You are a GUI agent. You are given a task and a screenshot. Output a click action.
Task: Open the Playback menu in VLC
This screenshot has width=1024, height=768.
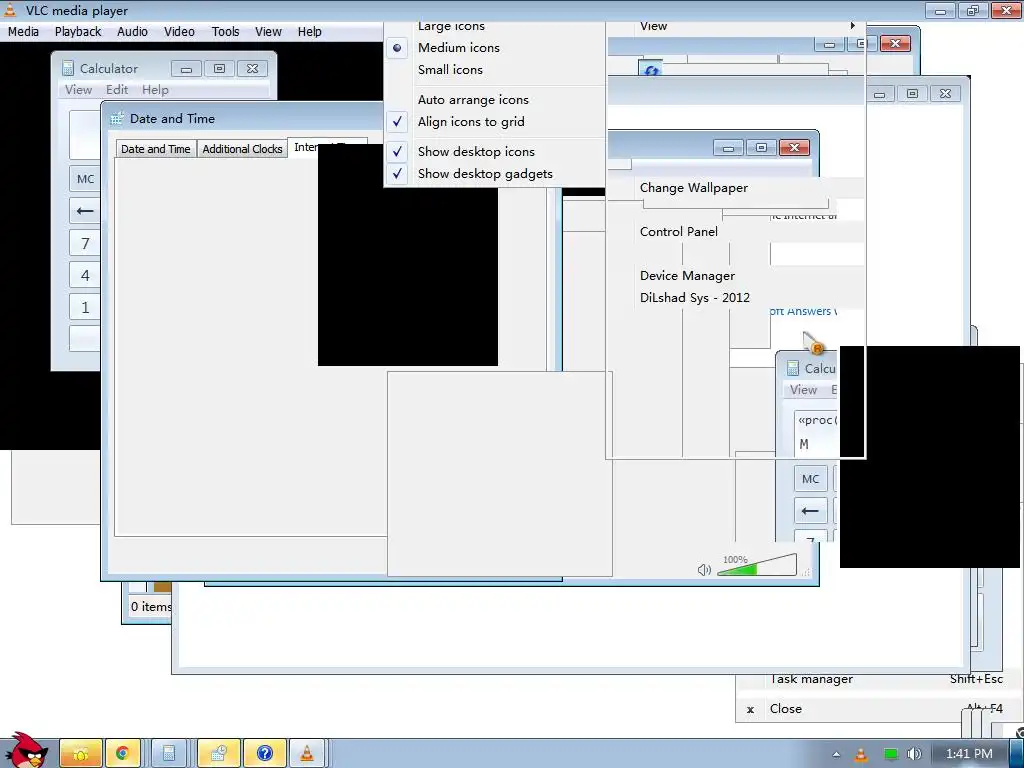pos(78,31)
